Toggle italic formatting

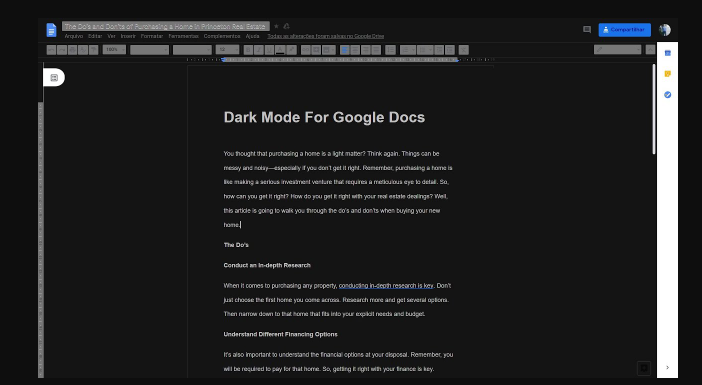point(258,50)
